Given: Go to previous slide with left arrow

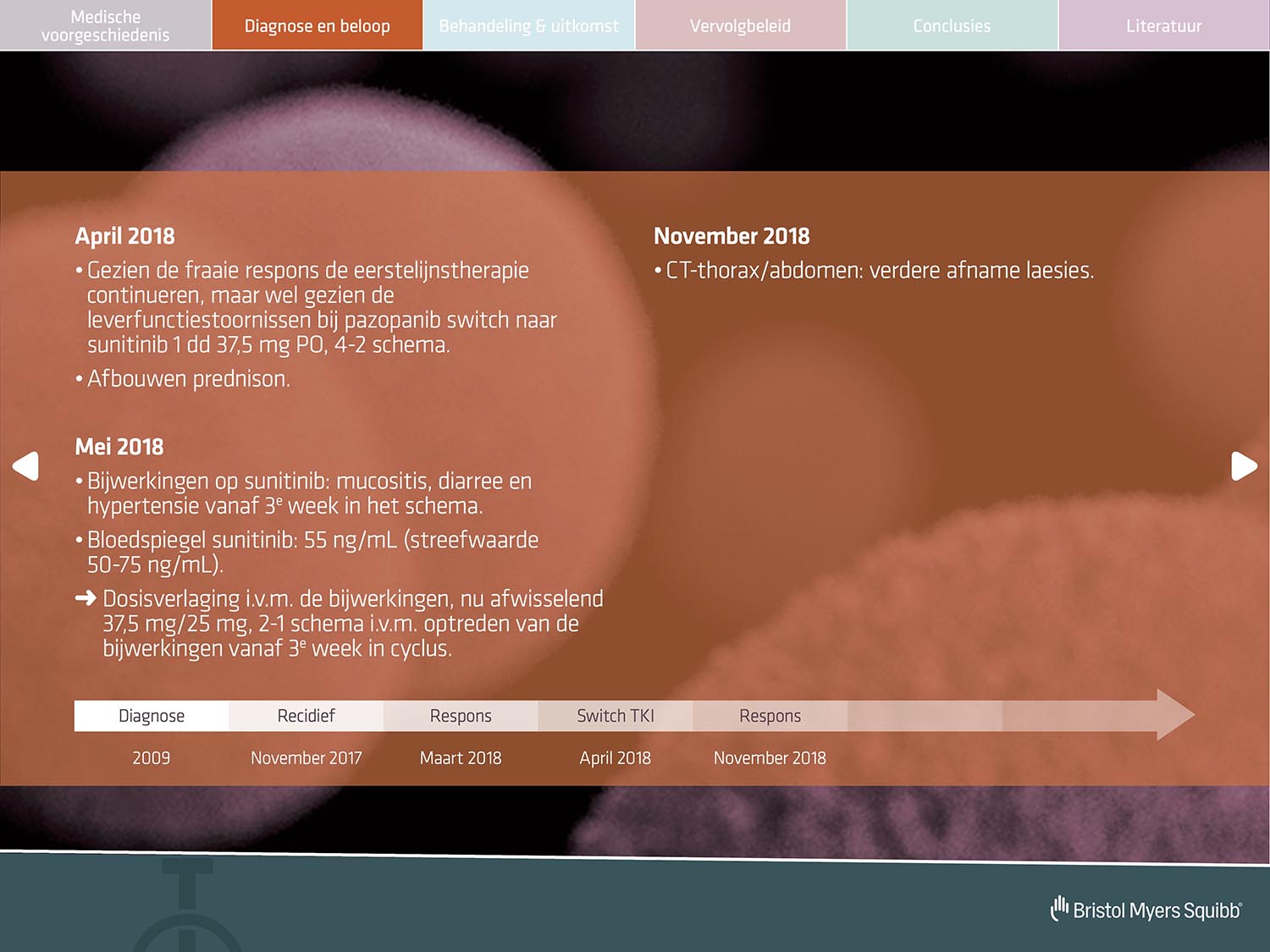Looking at the screenshot, I should tap(25, 466).
